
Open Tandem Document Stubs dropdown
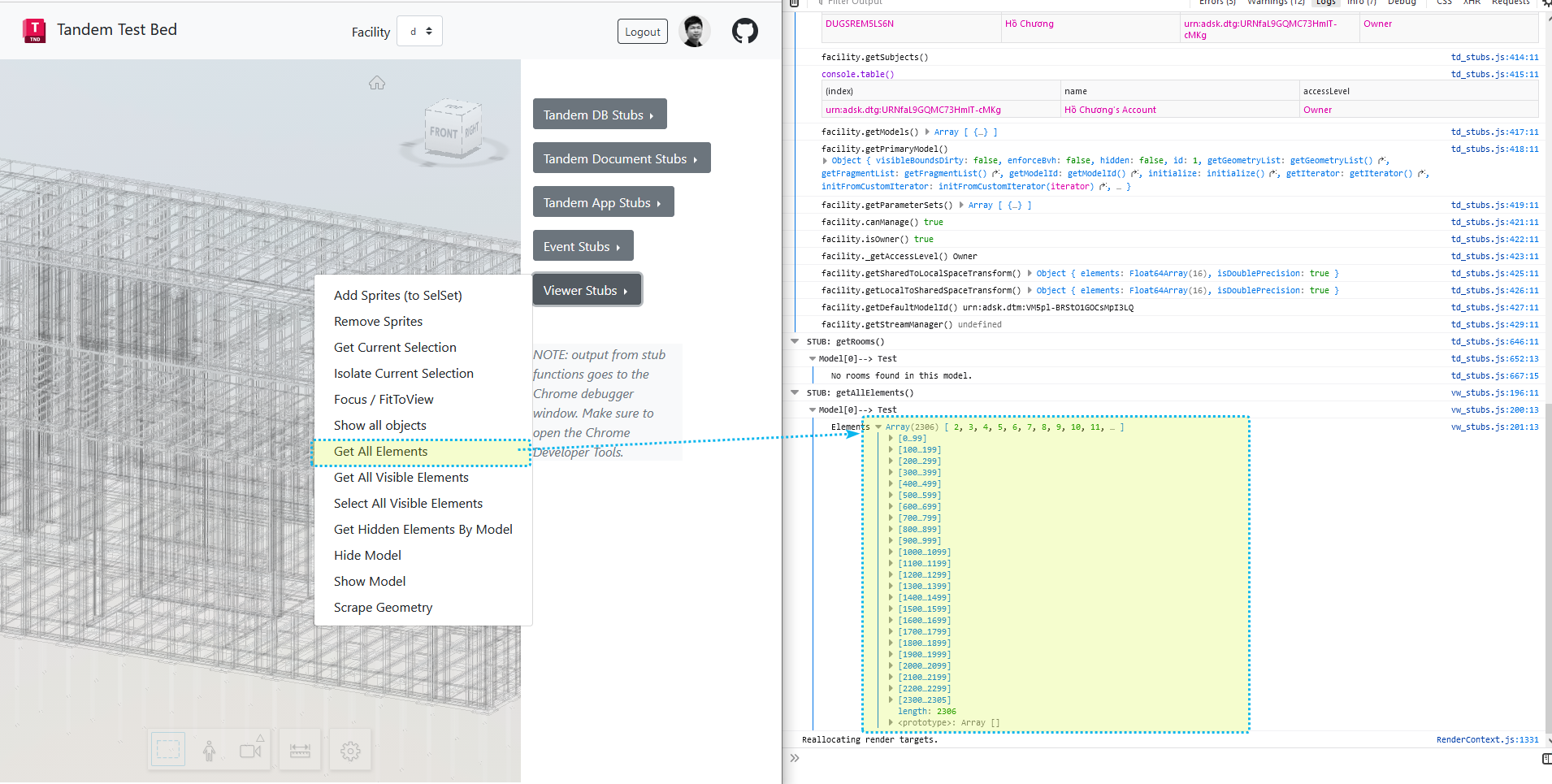621,158
